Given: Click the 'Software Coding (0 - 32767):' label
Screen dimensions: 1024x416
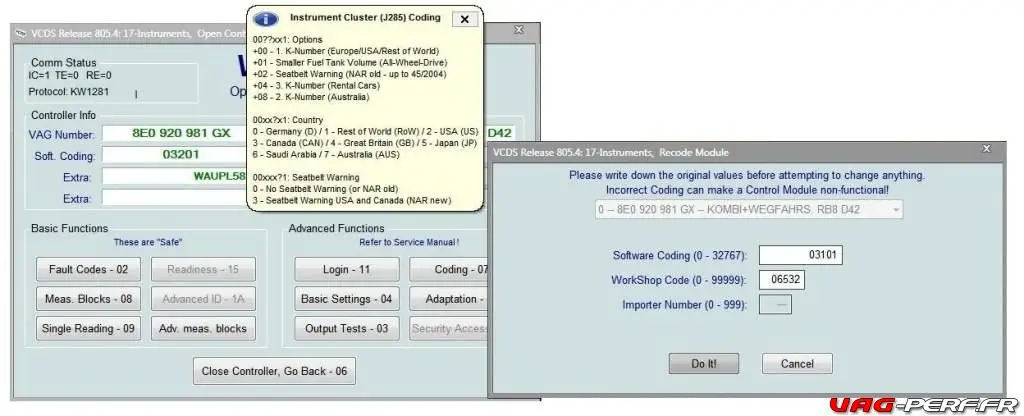Looking at the screenshot, I should pyautogui.click(x=680, y=255).
